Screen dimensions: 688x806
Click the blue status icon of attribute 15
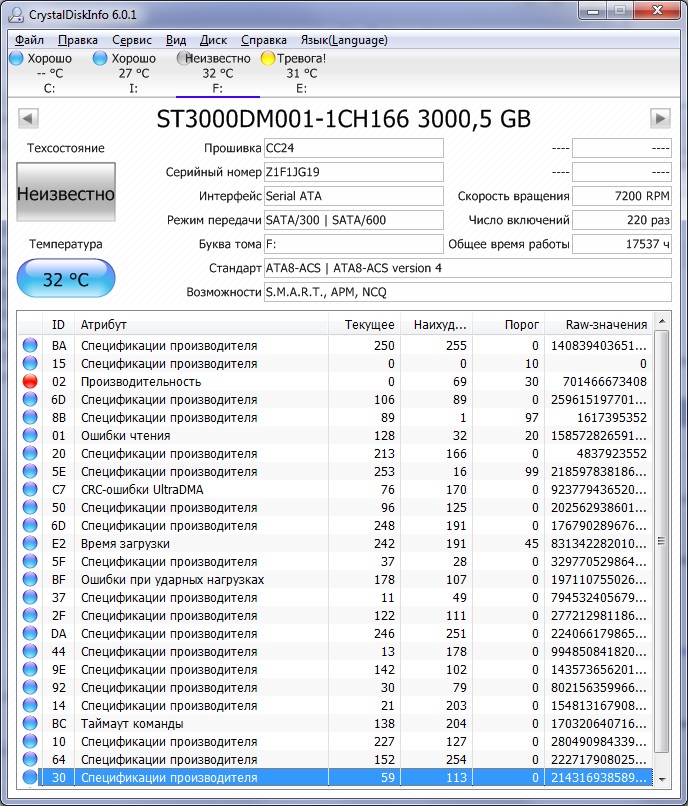click(30, 363)
